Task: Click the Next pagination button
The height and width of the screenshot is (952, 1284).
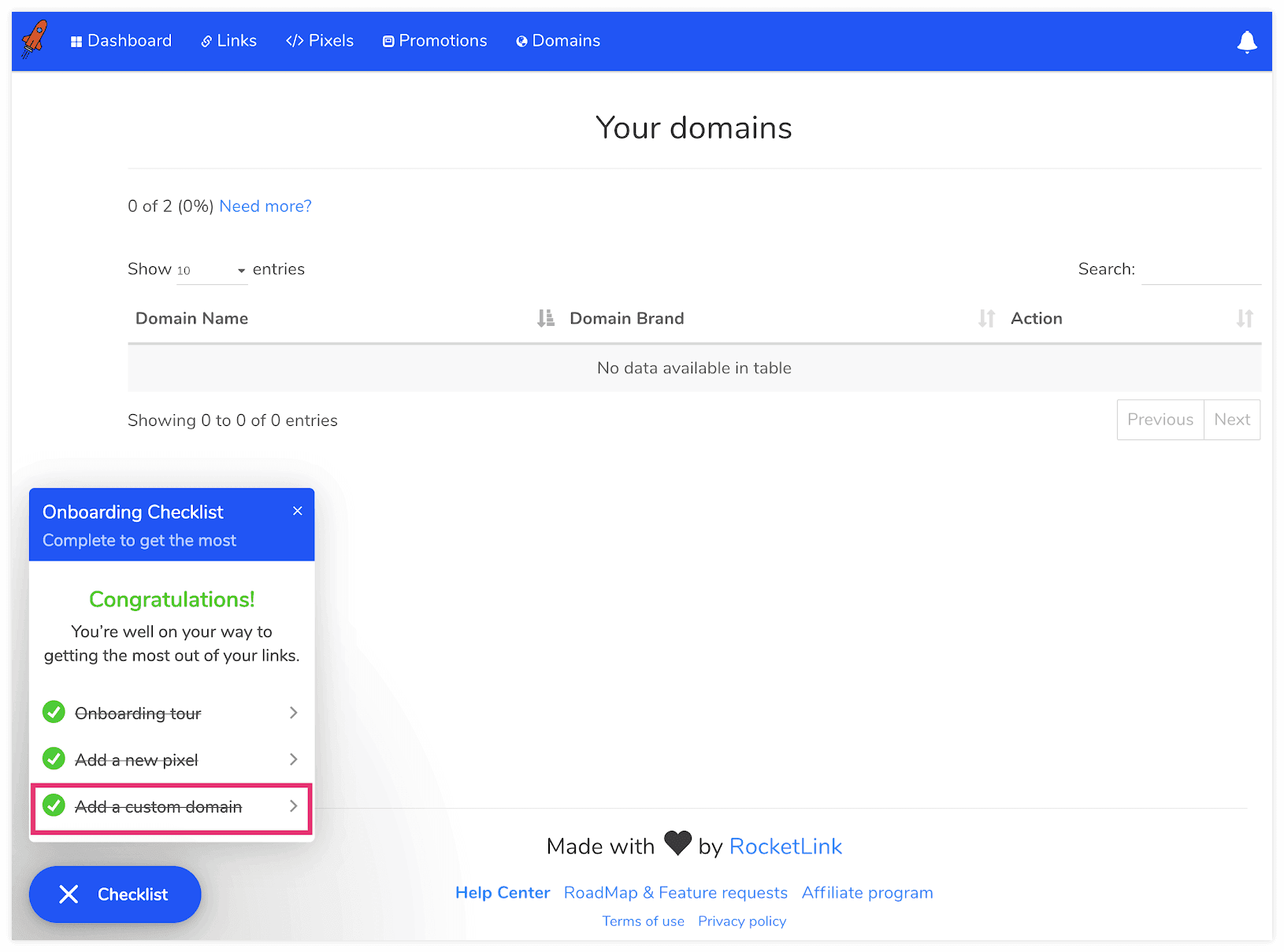Action: (x=1232, y=420)
